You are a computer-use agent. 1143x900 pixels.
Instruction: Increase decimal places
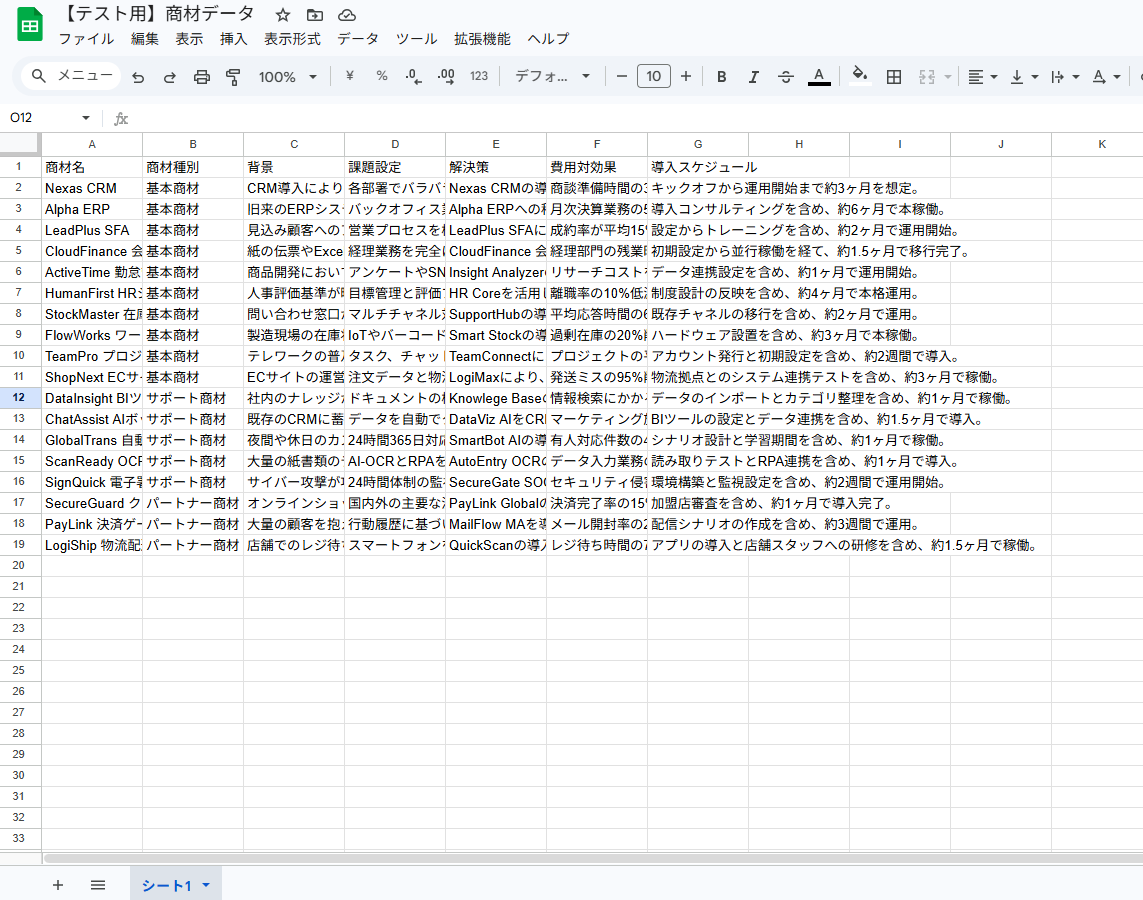446,76
